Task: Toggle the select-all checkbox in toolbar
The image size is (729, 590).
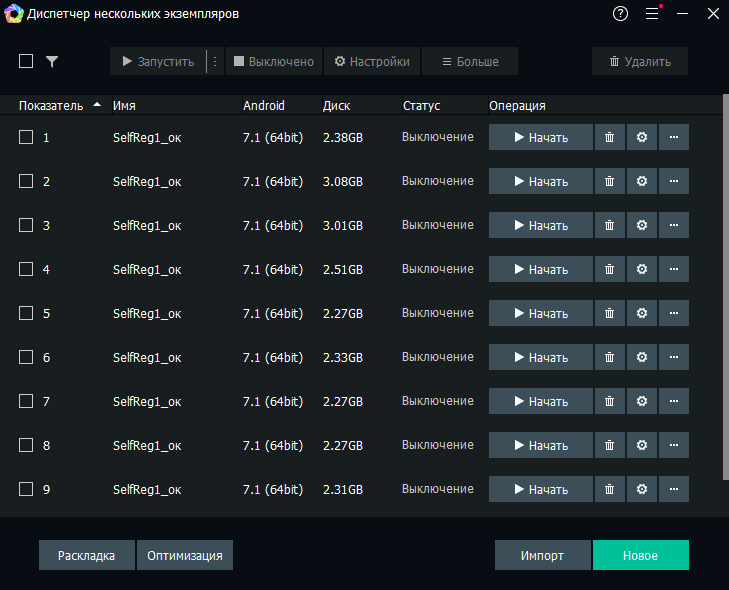Action: (x=26, y=62)
